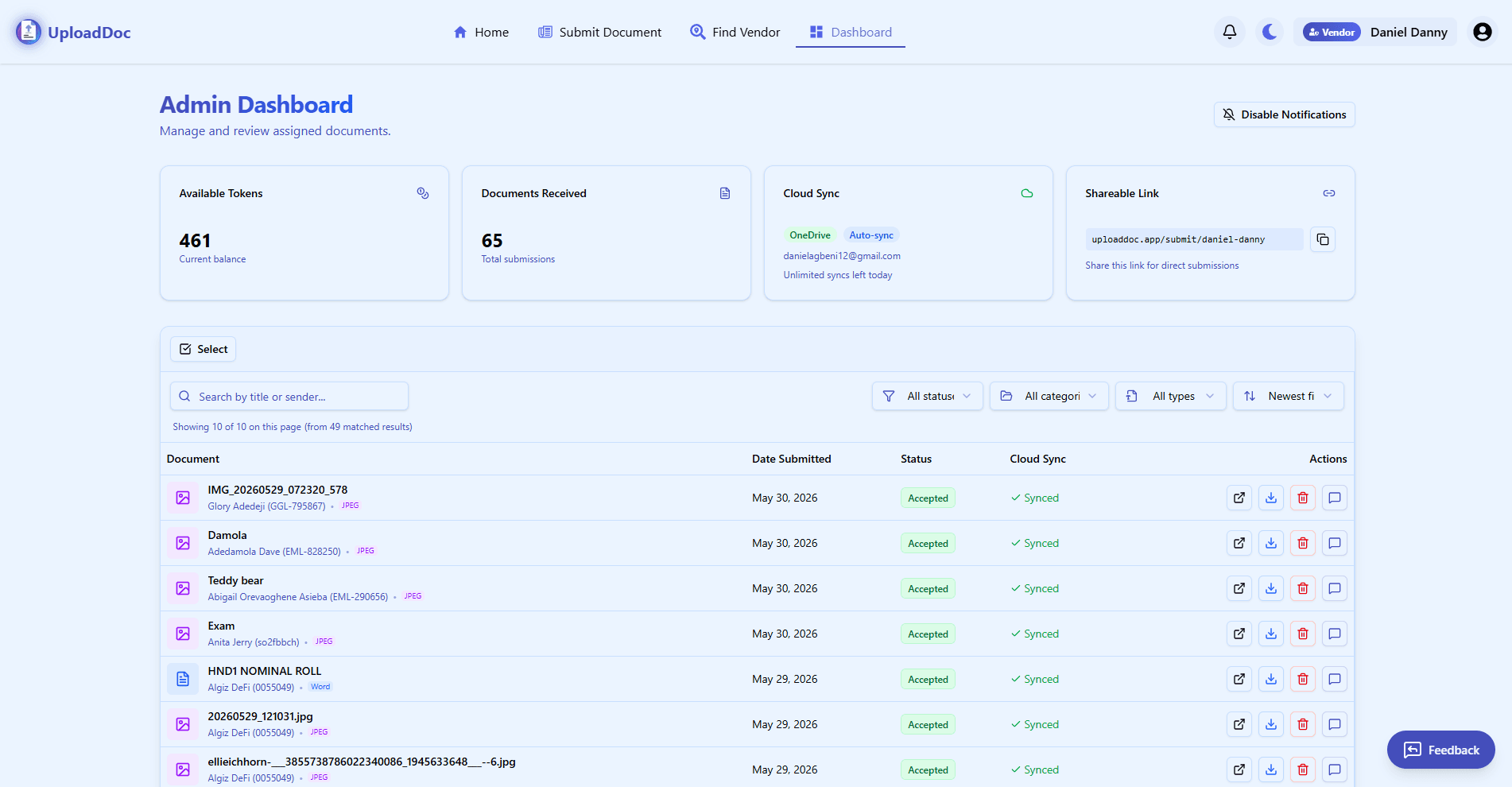This screenshot has width=1512, height=787.
Task: Click the Date Submitted column header
Action: 792,459
